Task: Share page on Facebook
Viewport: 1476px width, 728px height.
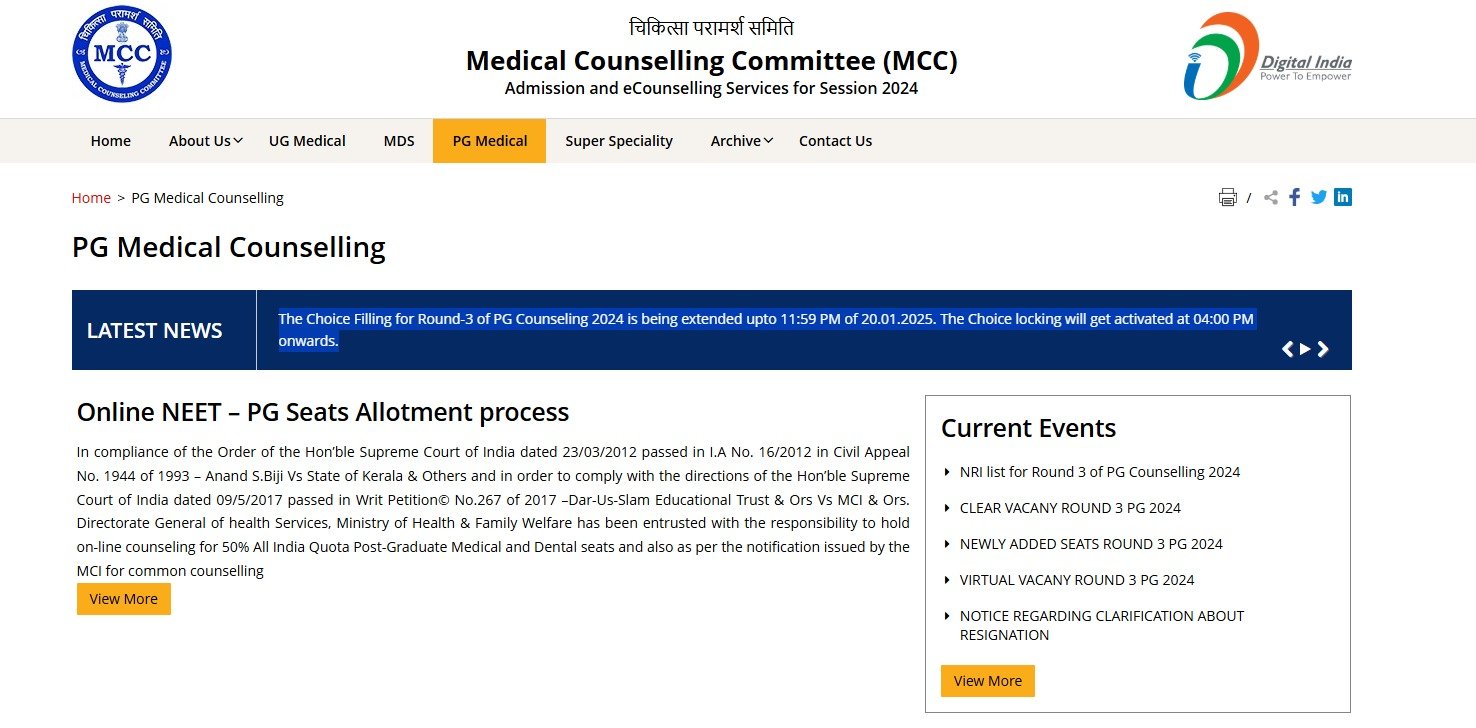Action: 1294,197
